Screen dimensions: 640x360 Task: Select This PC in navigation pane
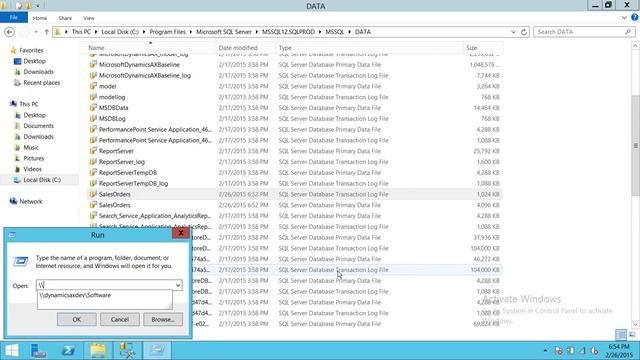[x=29, y=104]
